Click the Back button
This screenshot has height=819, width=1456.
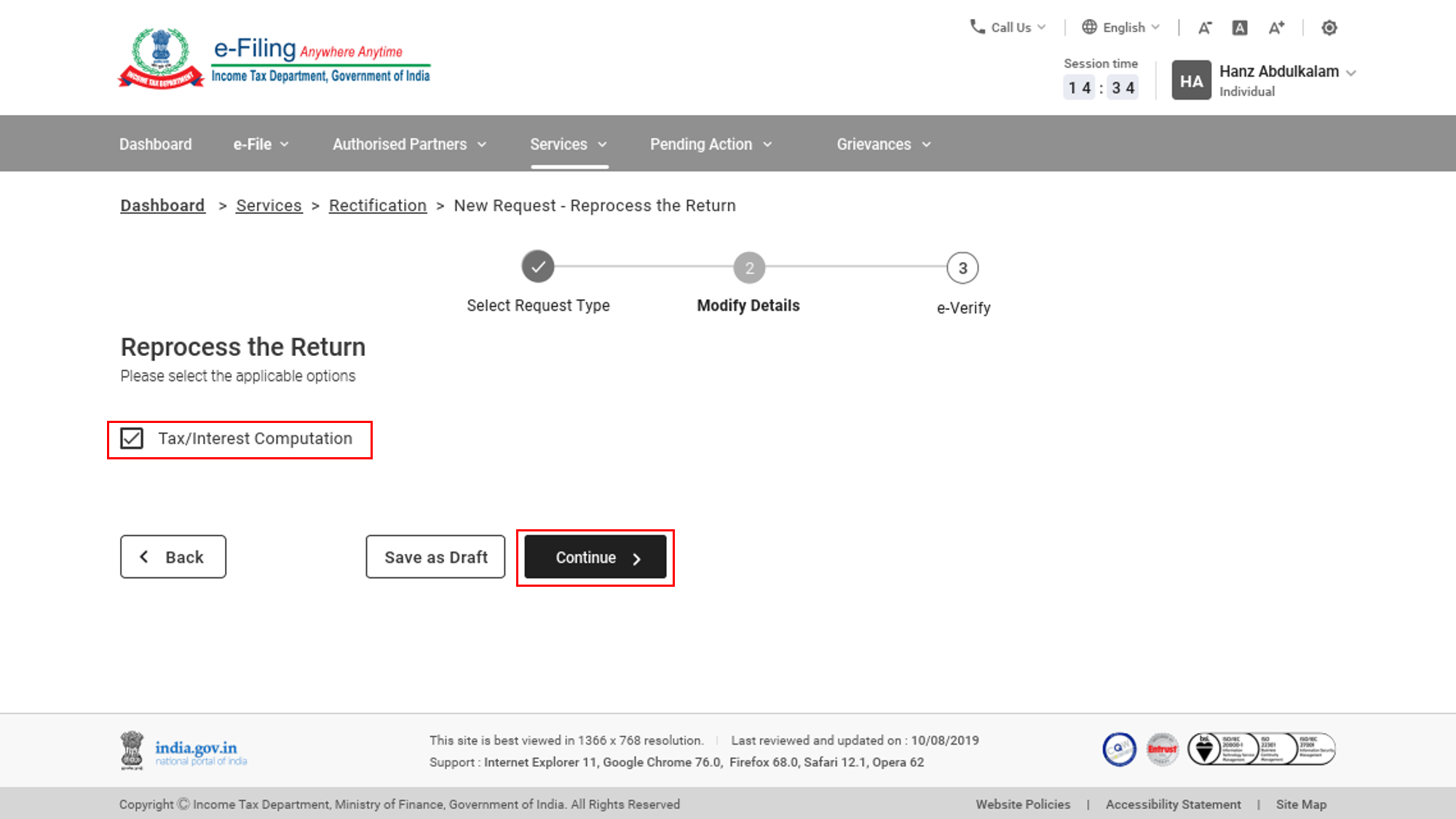pos(173,557)
